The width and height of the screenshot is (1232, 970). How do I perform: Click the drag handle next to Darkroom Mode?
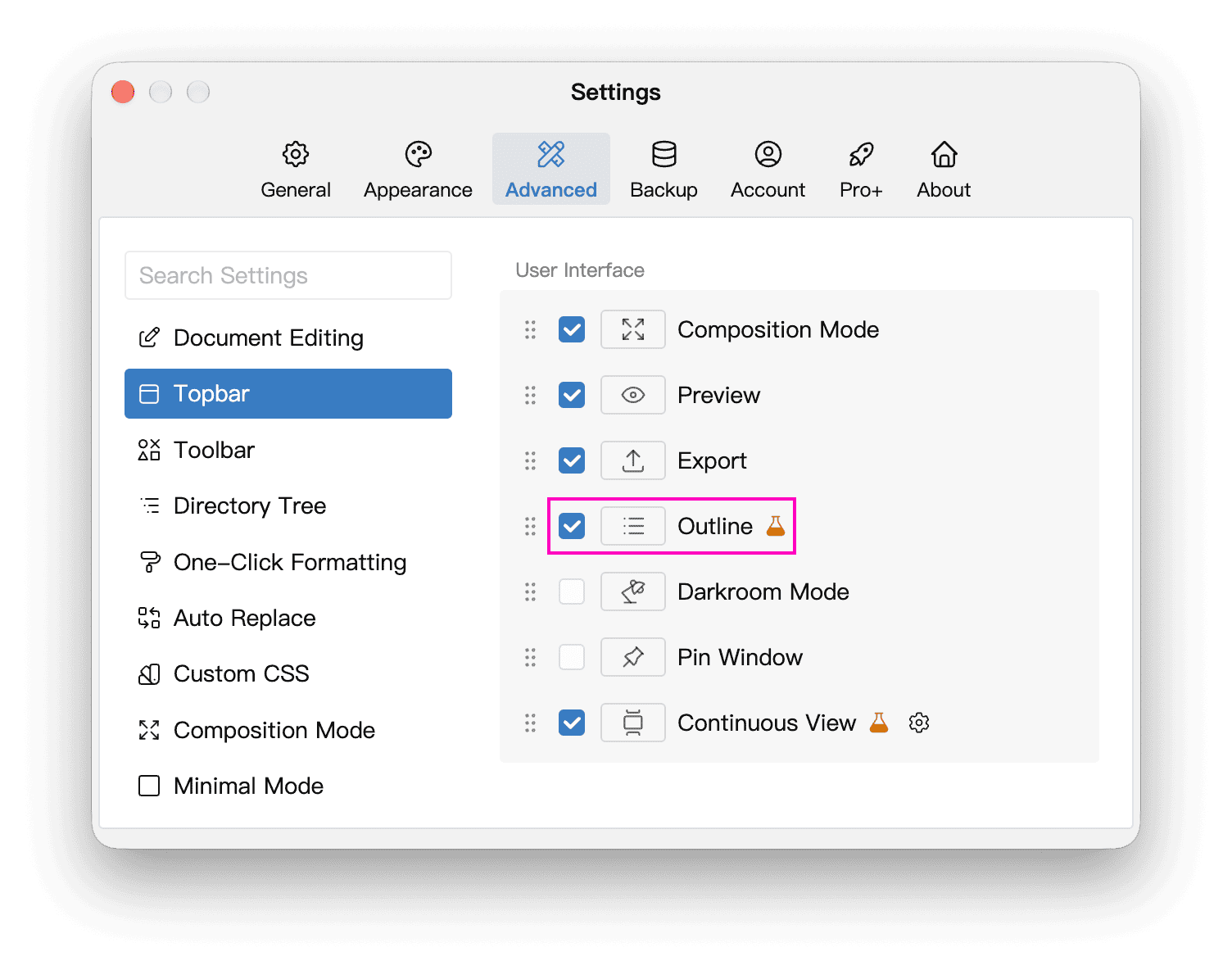[530, 592]
